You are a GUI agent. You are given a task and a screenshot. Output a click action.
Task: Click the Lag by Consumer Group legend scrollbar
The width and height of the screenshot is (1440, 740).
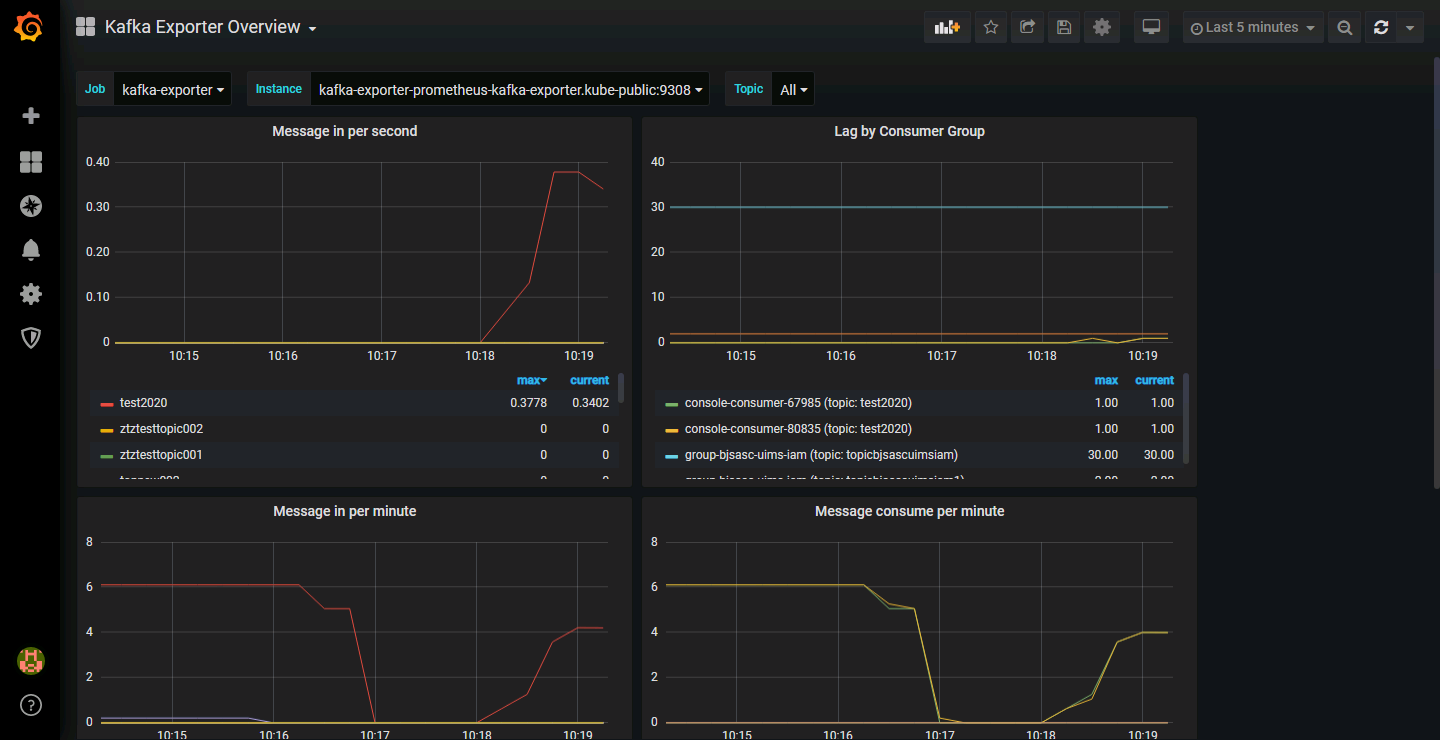tap(1186, 419)
